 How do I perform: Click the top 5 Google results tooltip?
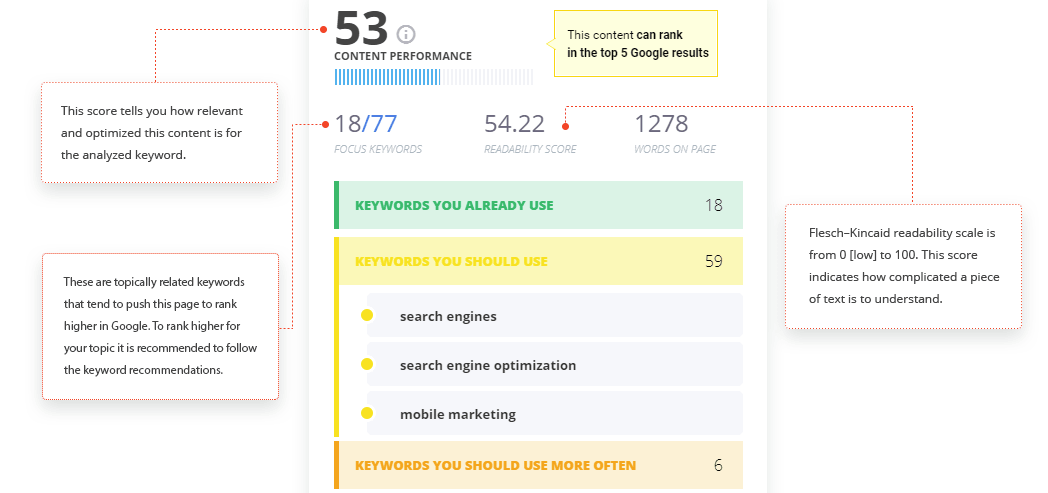pyautogui.click(x=636, y=43)
